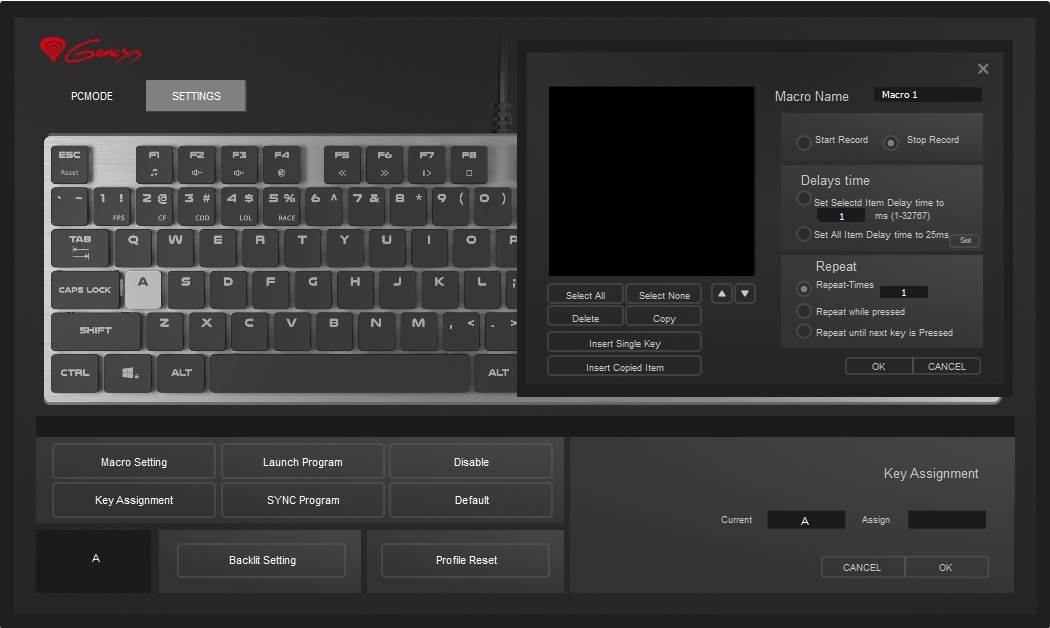
Task: Enable Repeat until next key is Pressed
Action: click(804, 332)
